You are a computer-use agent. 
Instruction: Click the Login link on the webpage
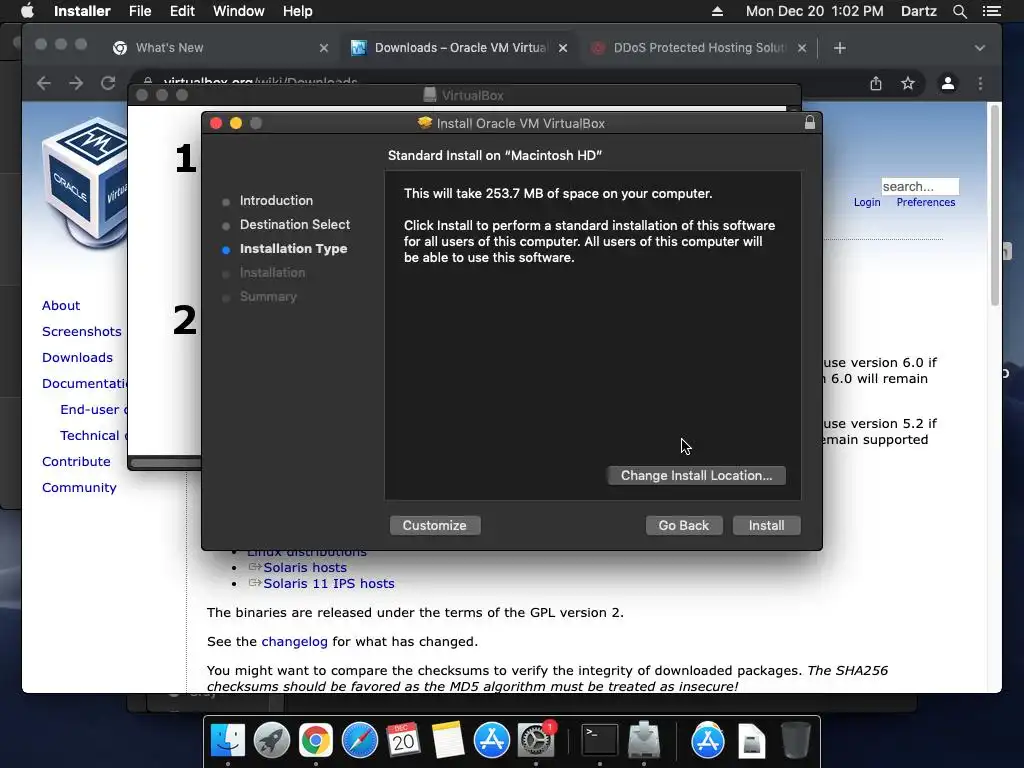coord(867,202)
